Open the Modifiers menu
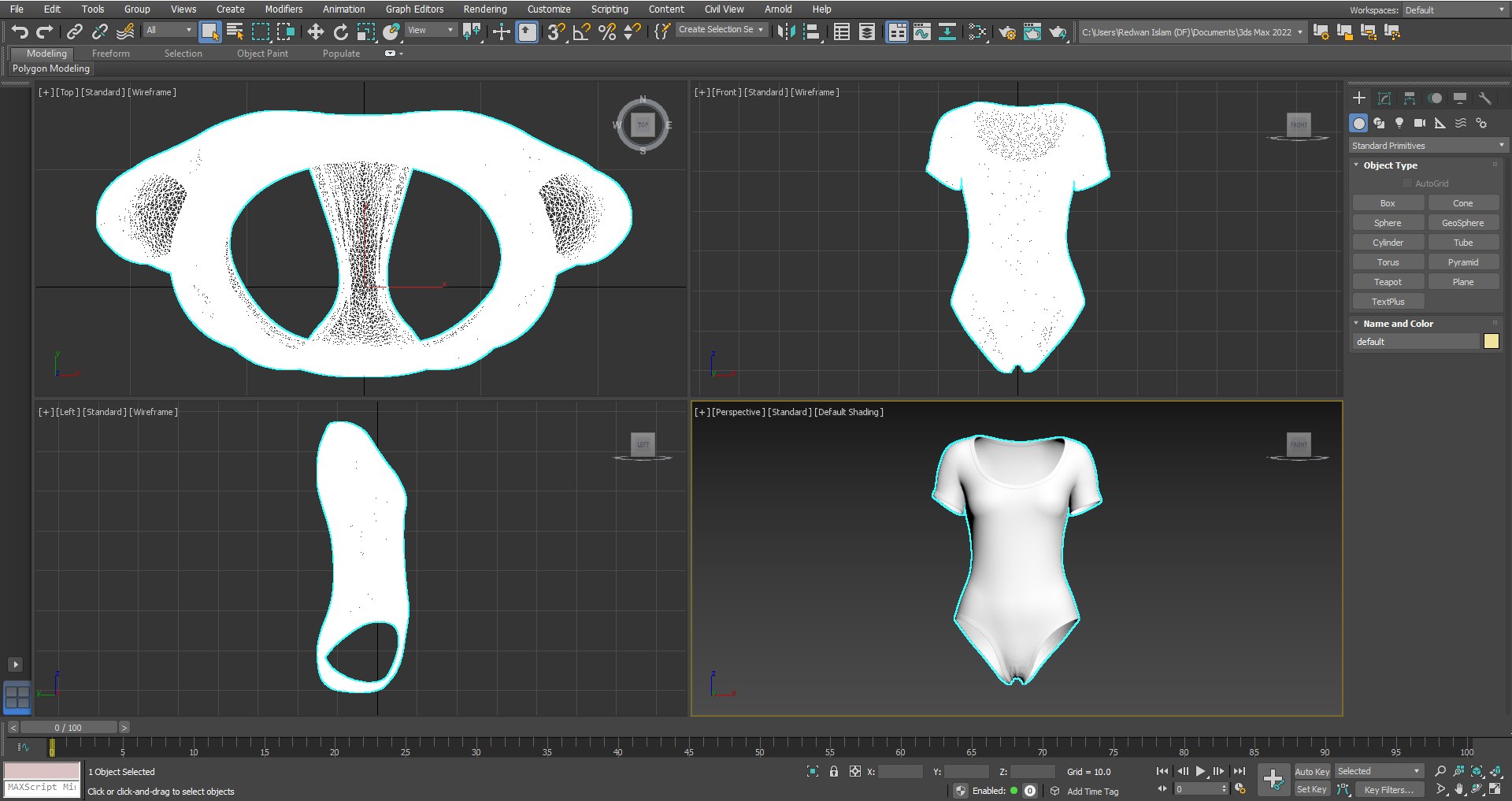 [283, 9]
